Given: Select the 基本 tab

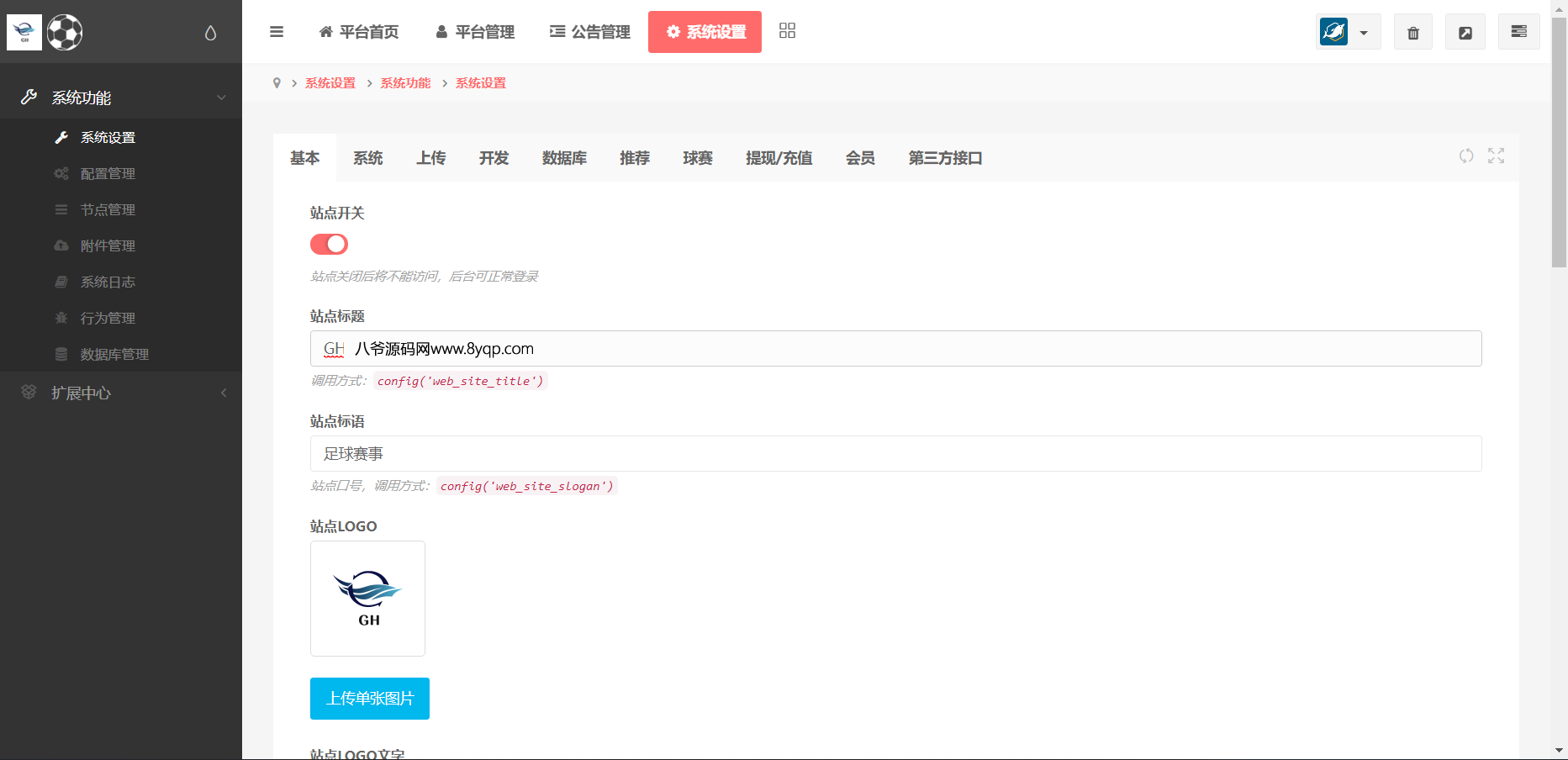Looking at the screenshot, I should (x=304, y=158).
